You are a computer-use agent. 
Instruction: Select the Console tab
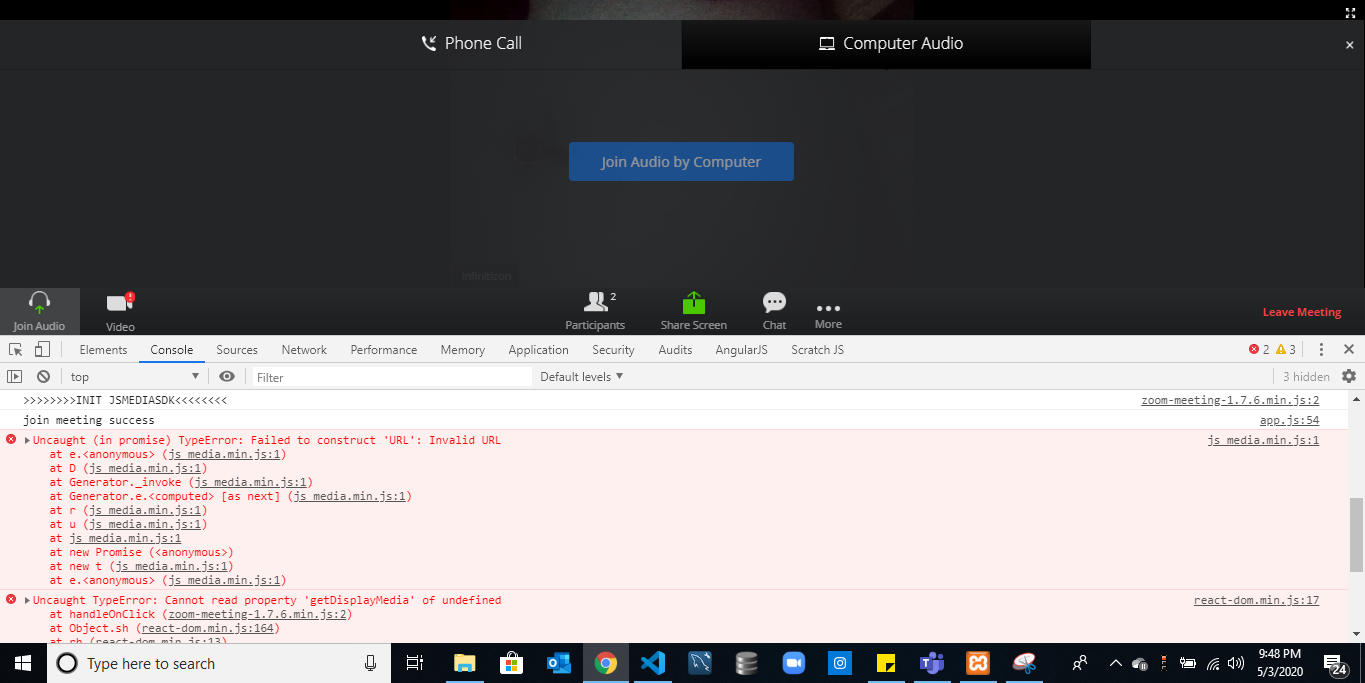[x=171, y=349]
